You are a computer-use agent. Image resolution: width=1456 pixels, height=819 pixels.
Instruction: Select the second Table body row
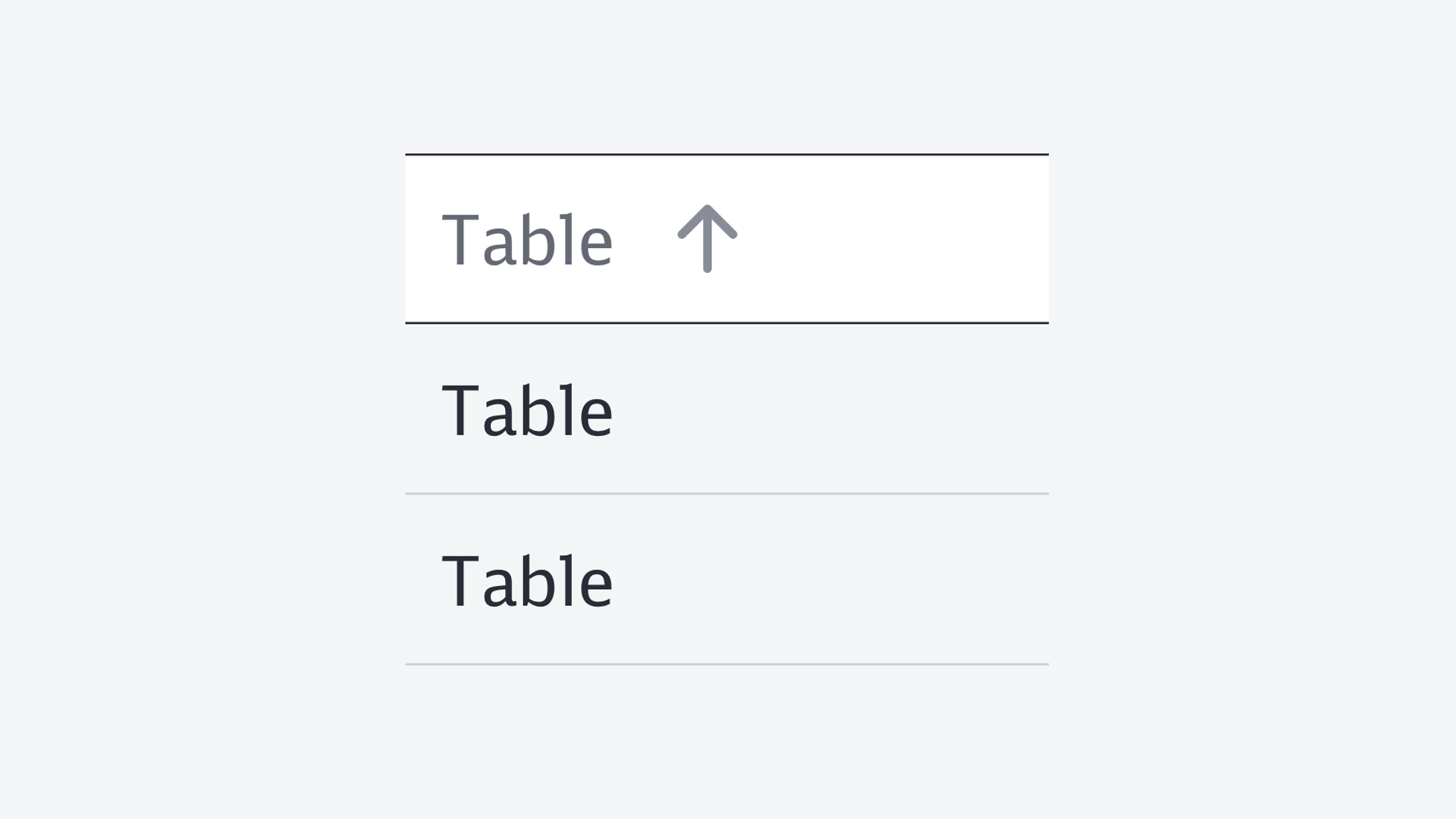[x=726, y=580]
